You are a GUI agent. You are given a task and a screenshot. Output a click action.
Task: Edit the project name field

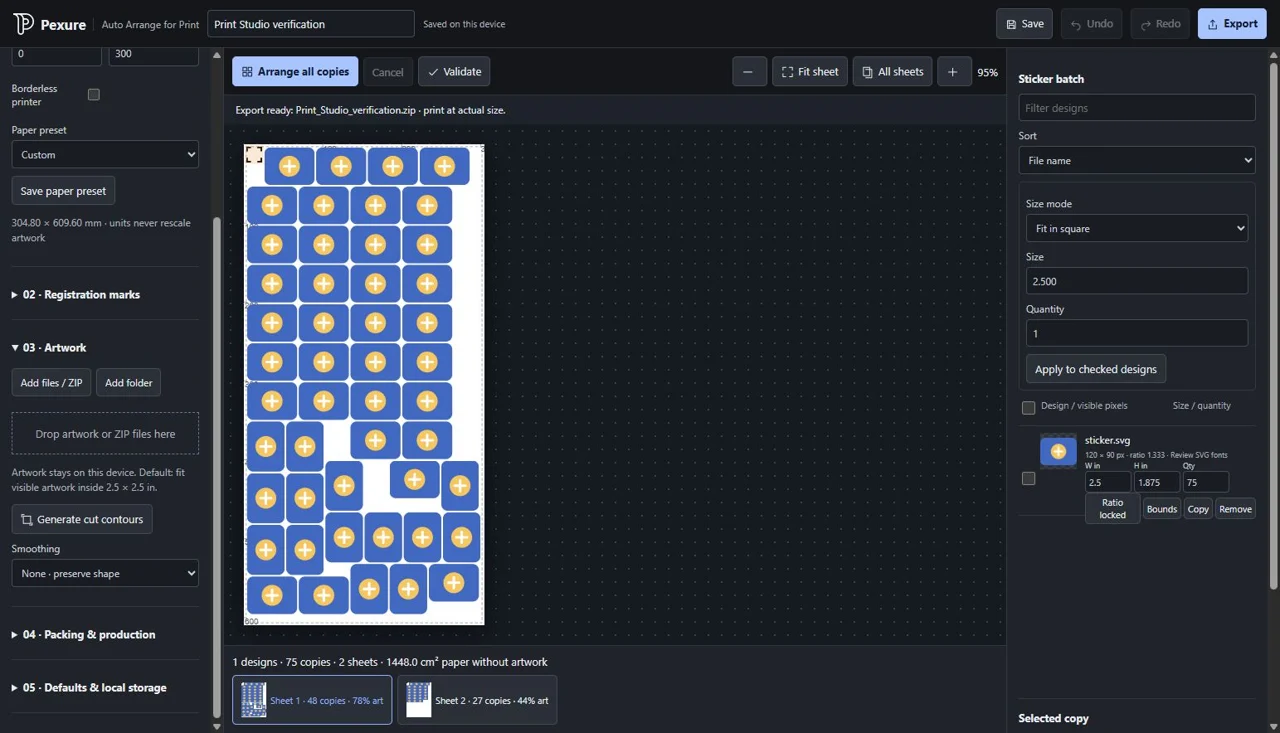point(311,24)
